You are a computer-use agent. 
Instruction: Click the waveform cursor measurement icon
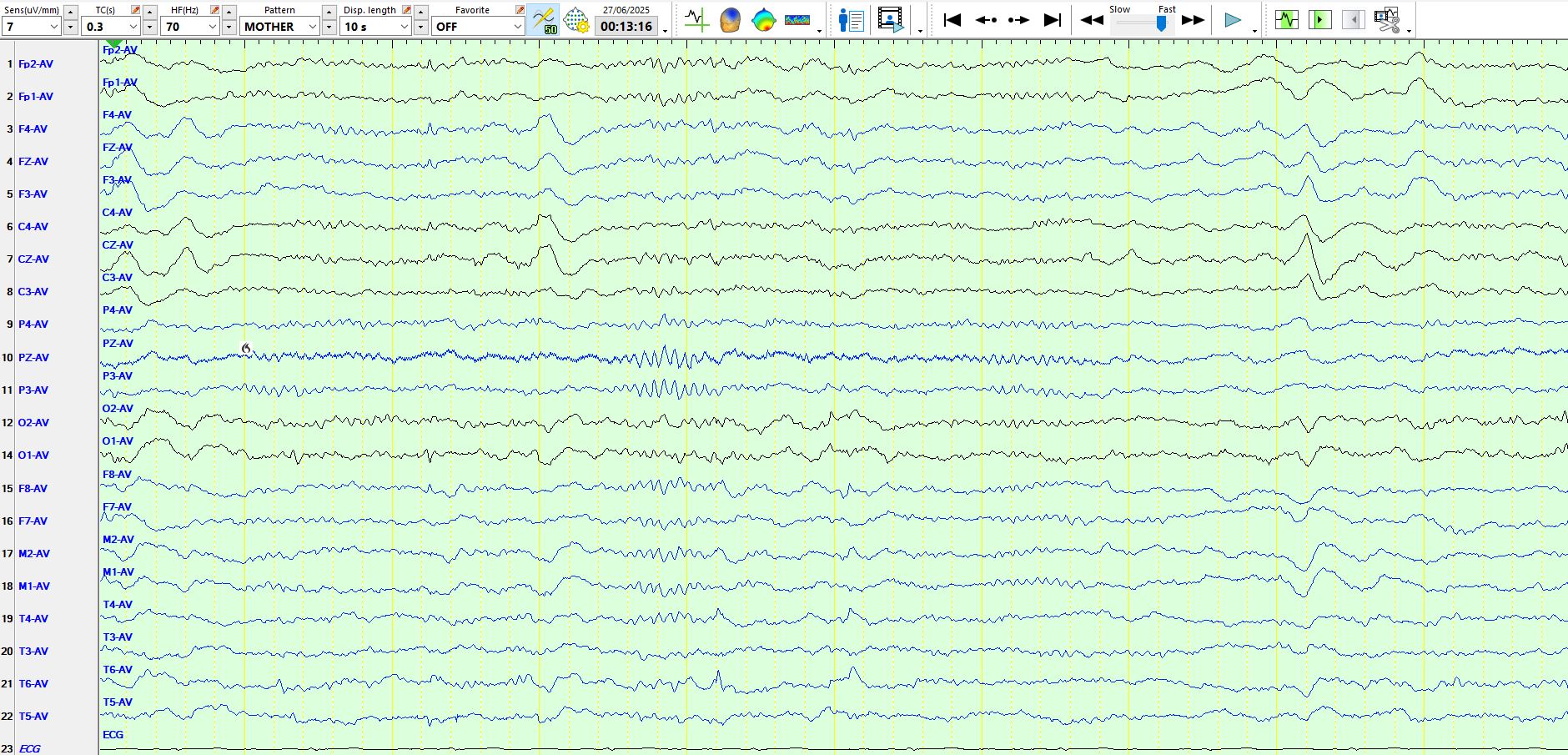point(696,20)
